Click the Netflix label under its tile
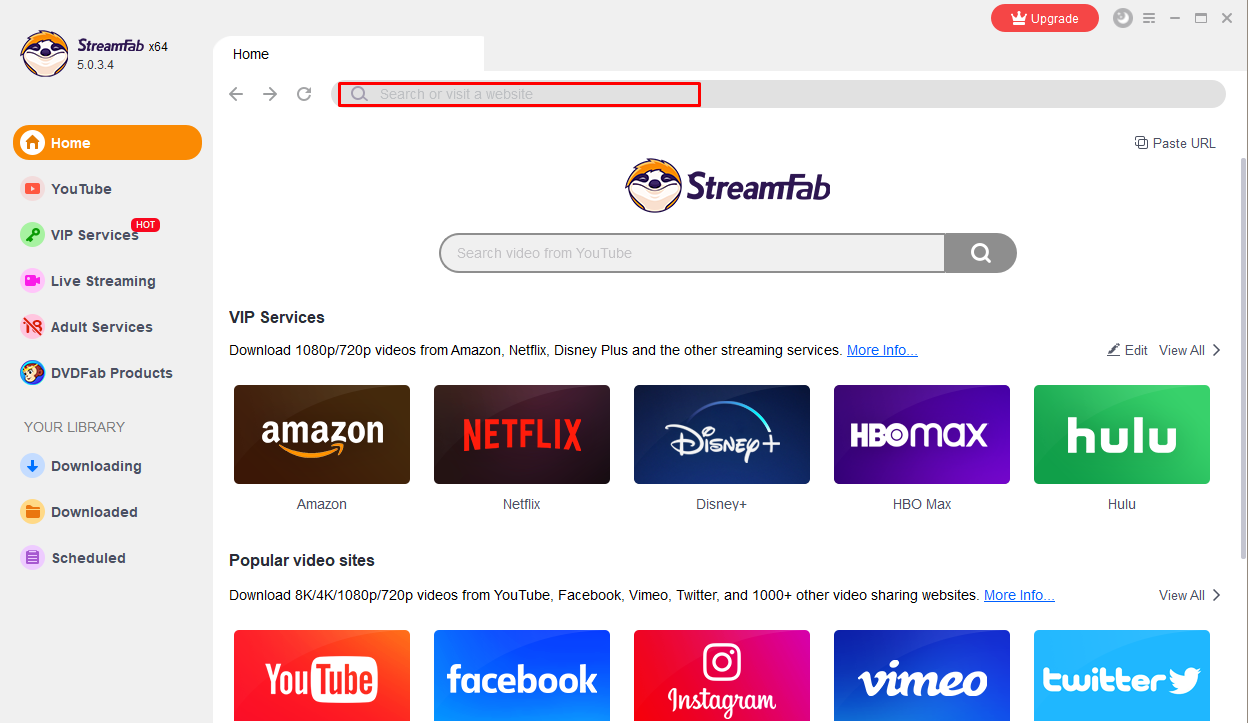The image size is (1248, 723). pyautogui.click(x=522, y=504)
